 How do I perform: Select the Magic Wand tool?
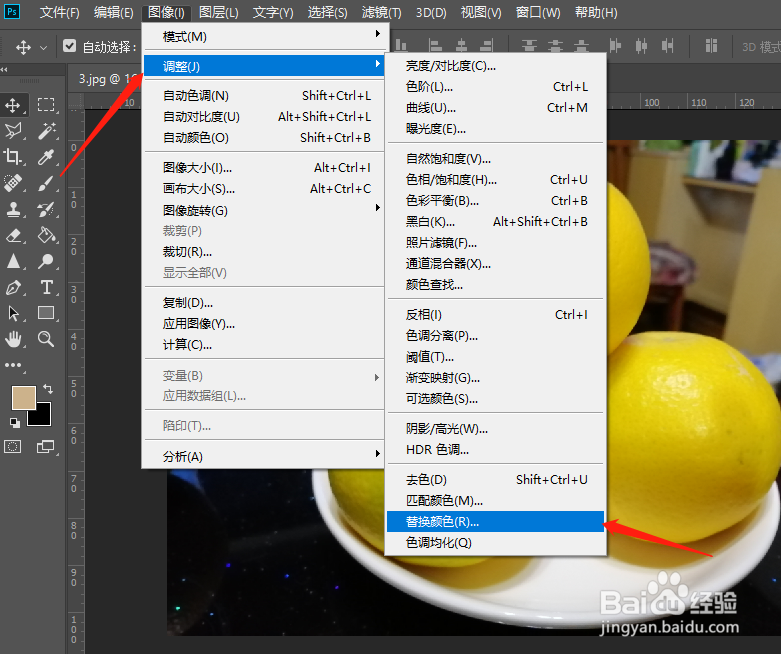[46, 131]
